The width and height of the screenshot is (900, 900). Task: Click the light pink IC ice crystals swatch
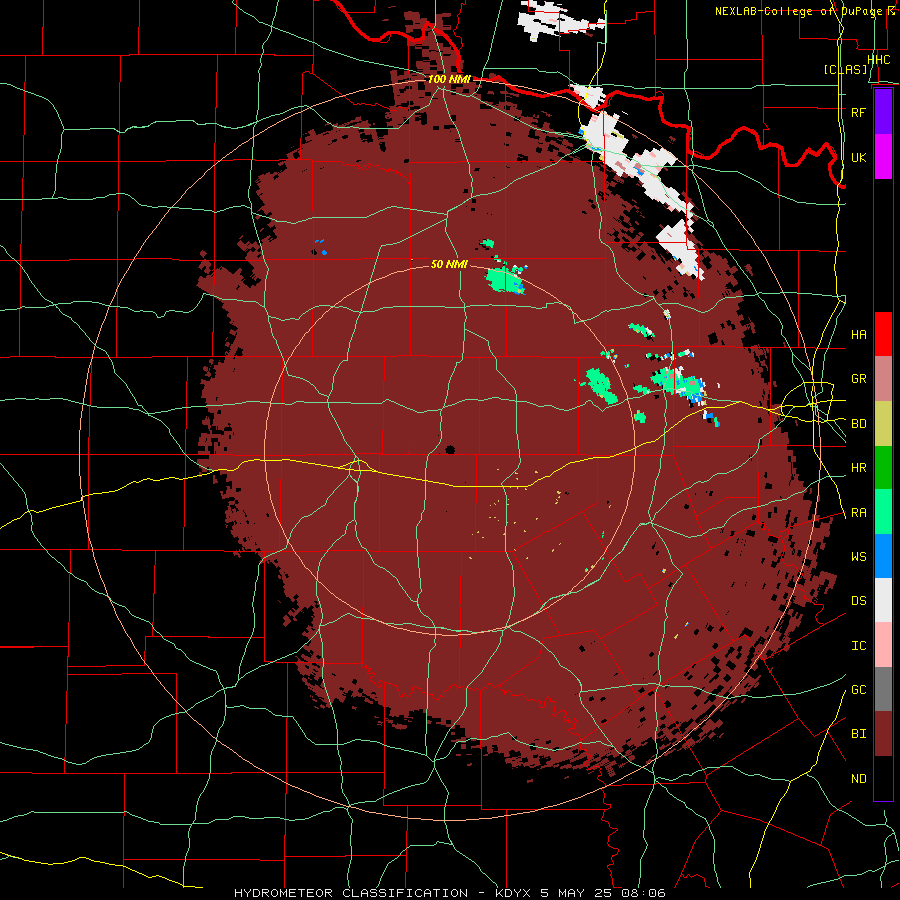click(883, 645)
